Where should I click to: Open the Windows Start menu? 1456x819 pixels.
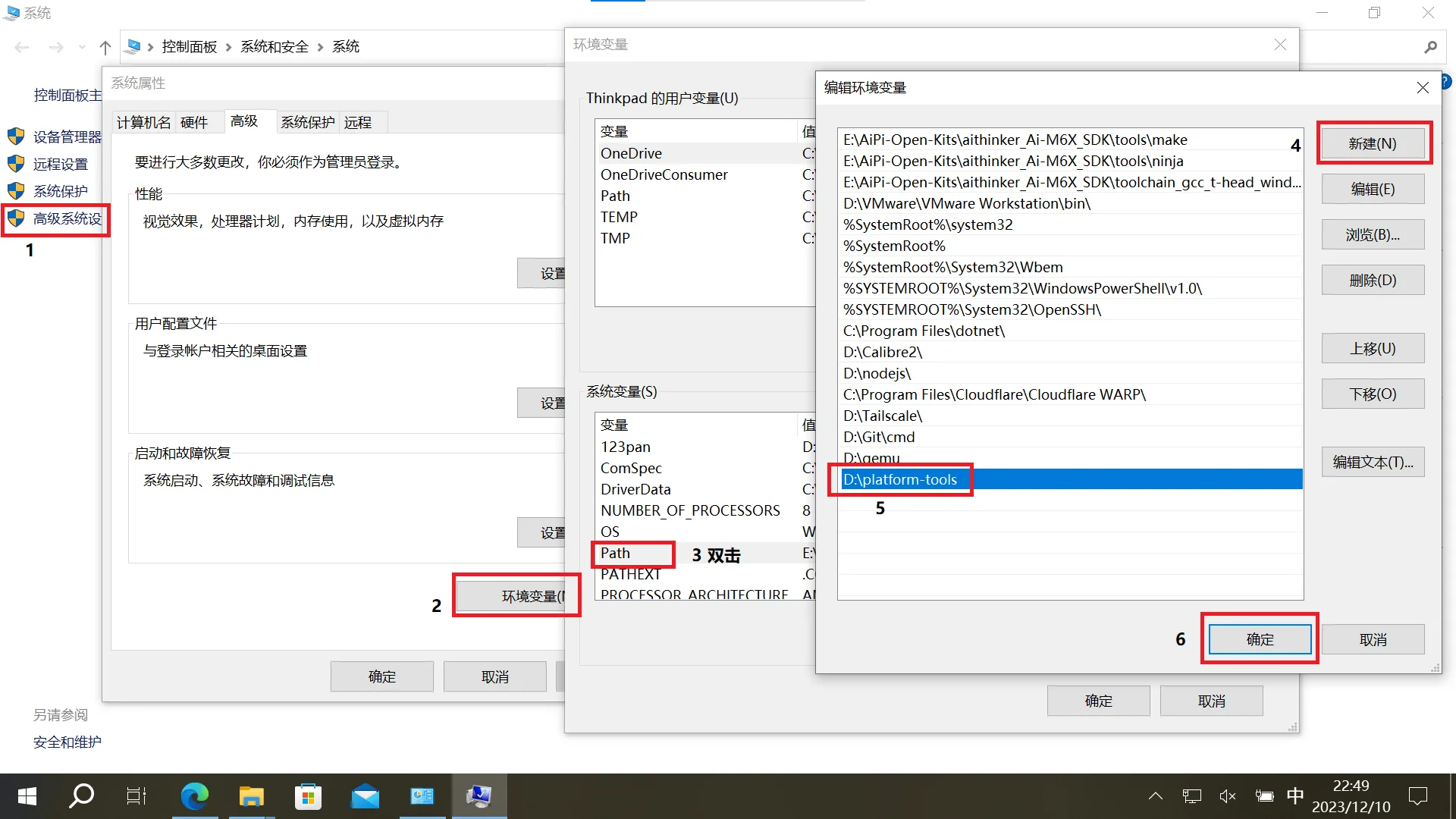click(27, 796)
